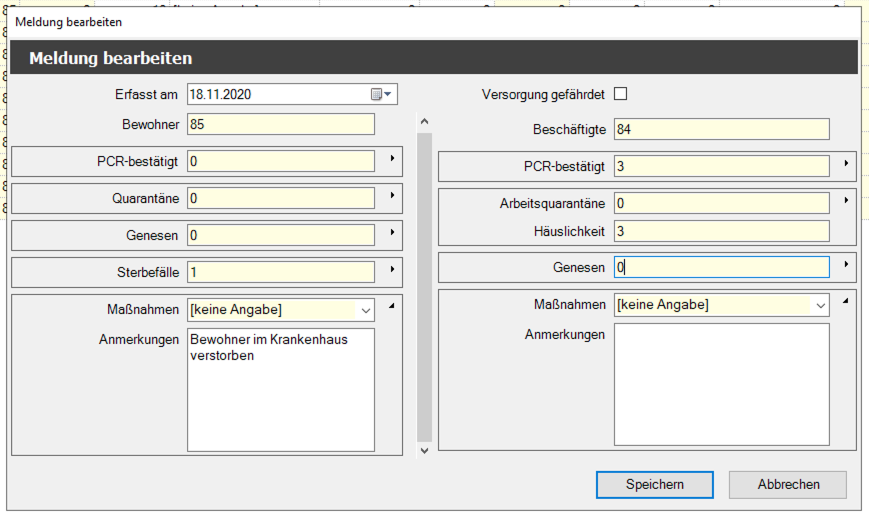This screenshot has height=516, width=869.
Task: Expand the residents PCR-bestätigt section arrow
Action: 391,159
